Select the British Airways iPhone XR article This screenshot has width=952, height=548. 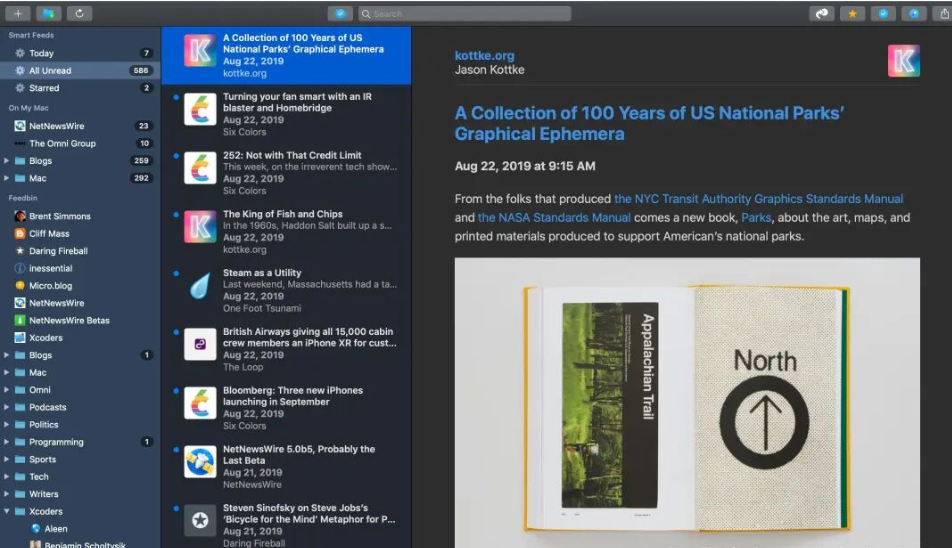coord(286,350)
